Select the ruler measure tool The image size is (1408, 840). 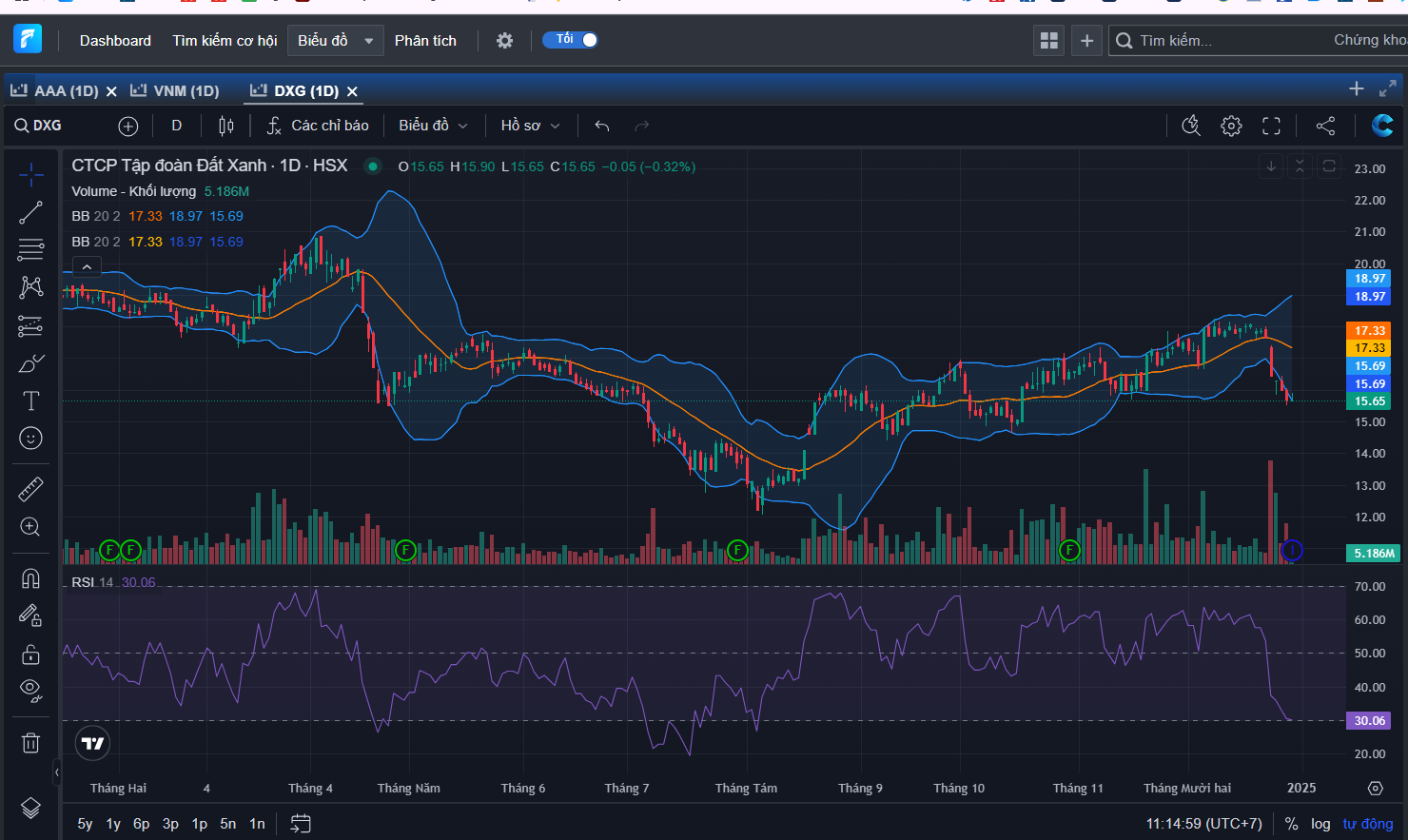point(30,489)
